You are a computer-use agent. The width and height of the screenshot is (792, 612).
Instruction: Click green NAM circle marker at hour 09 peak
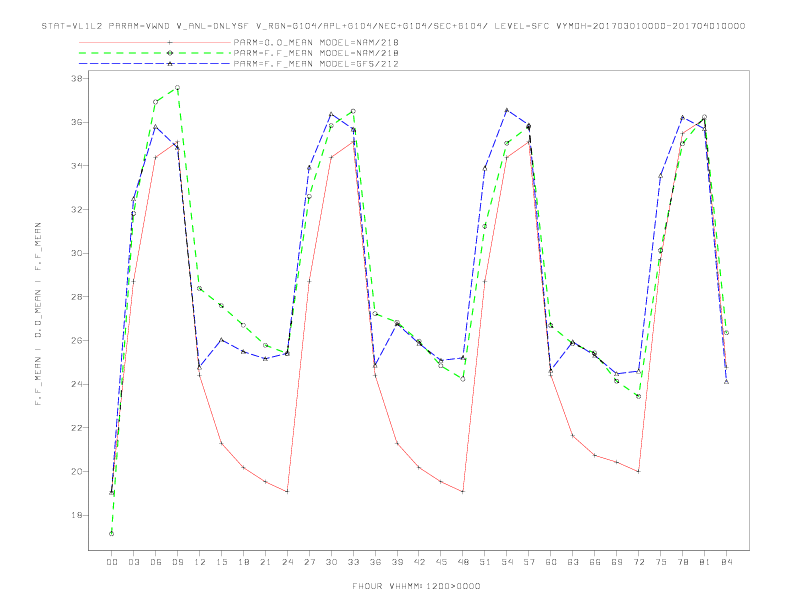tap(177, 88)
